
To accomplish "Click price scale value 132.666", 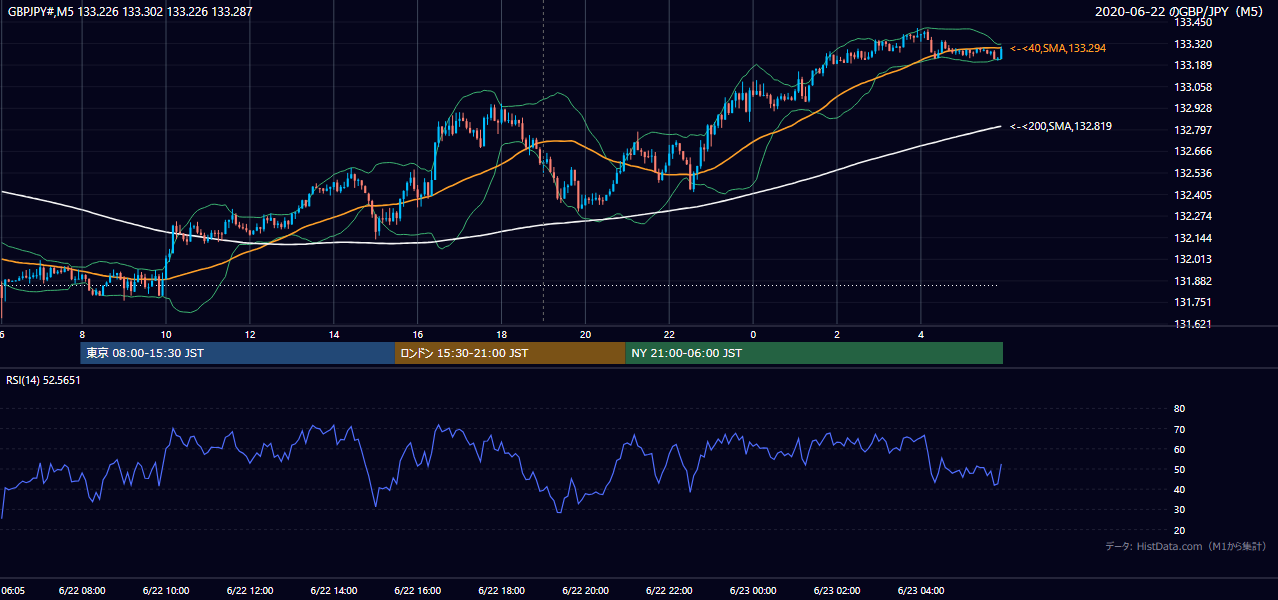I will click(x=1193, y=151).
